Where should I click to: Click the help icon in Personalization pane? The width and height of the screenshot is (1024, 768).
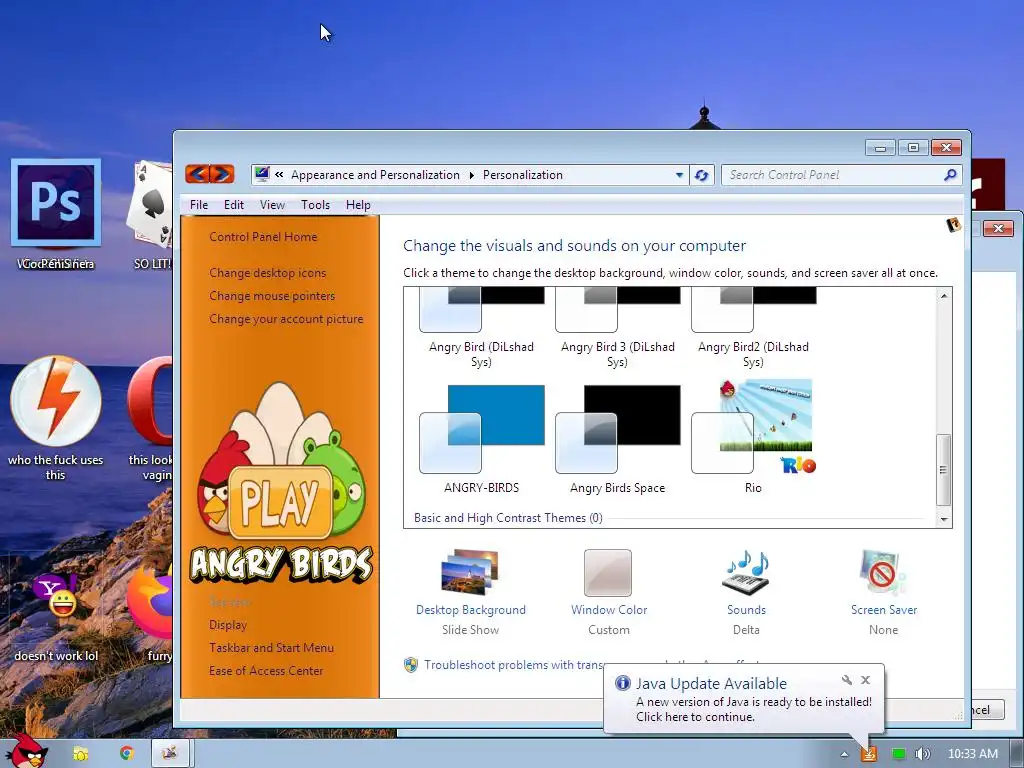coord(953,225)
